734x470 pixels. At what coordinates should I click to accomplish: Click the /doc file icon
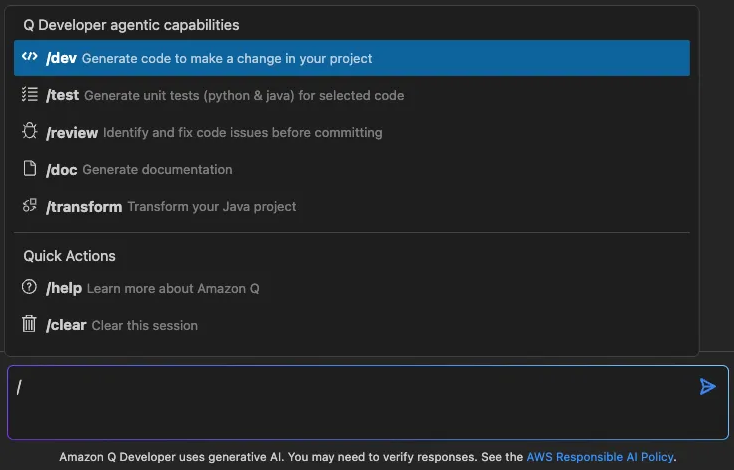pyautogui.click(x=29, y=169)
